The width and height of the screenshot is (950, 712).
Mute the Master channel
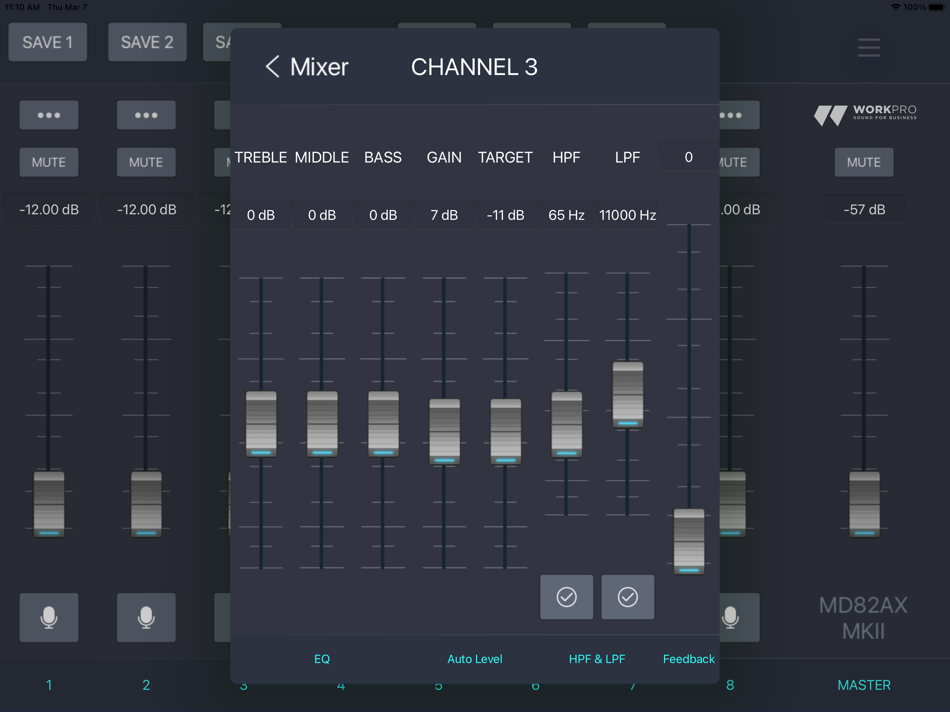tap(864, 162)
